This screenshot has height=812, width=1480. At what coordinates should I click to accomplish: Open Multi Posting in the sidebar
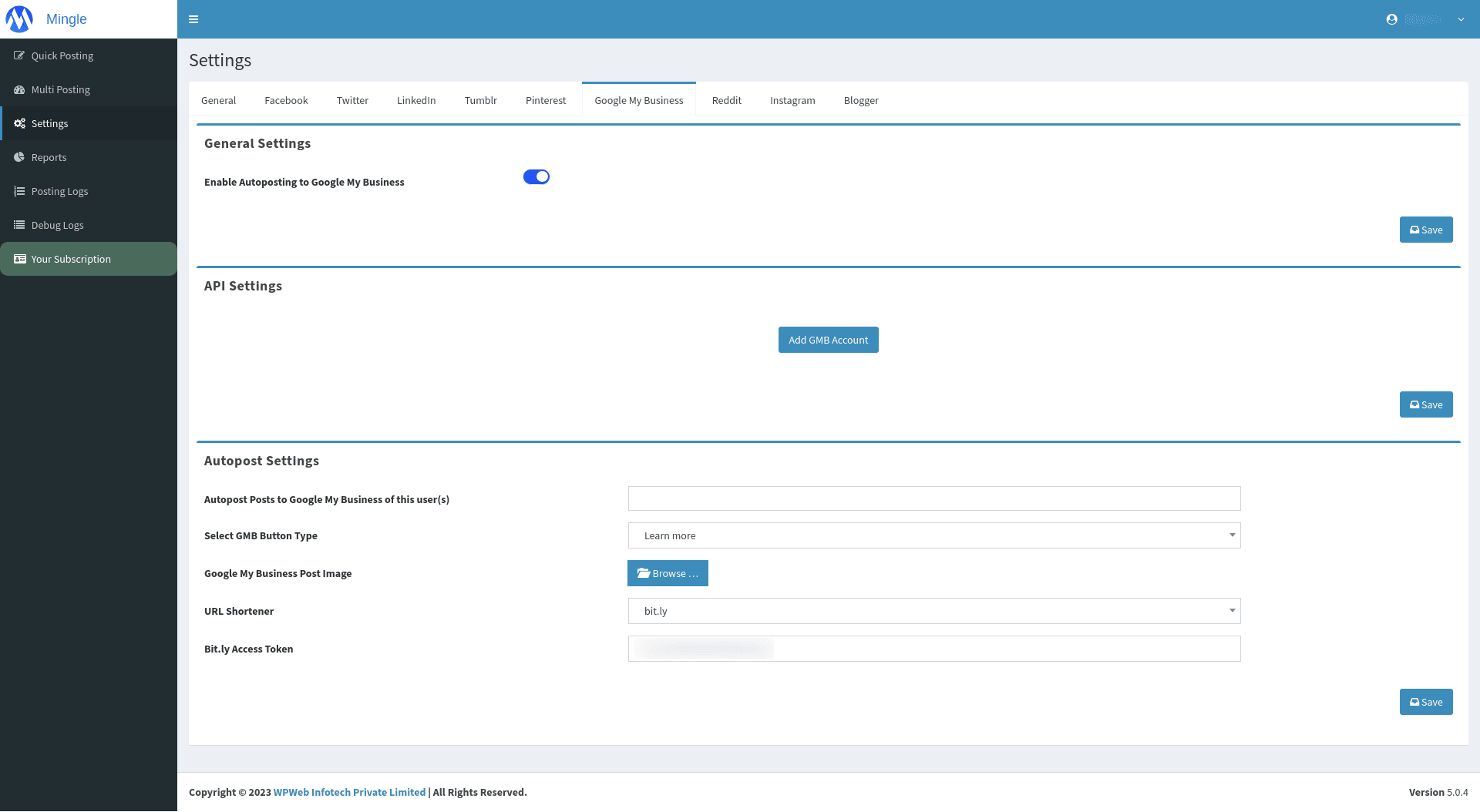60,89
